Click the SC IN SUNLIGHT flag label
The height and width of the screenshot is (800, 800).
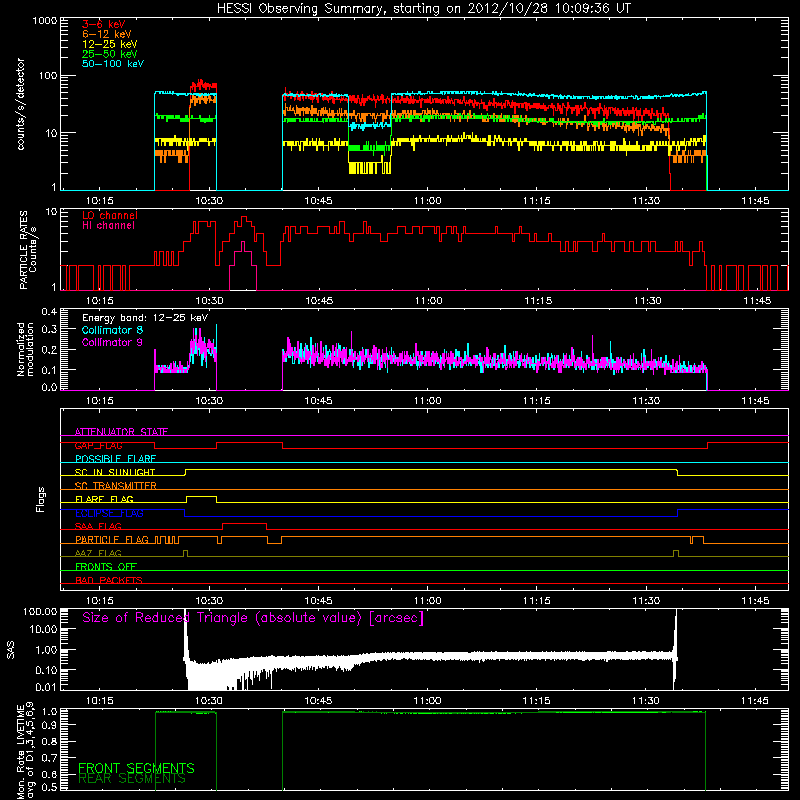[115, 472]
